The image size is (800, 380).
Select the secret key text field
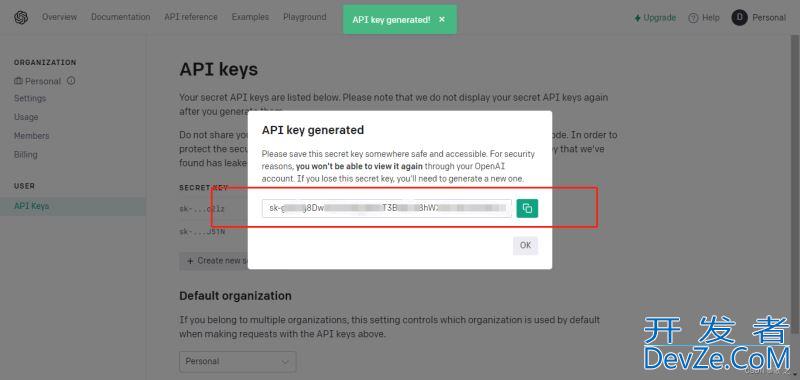[387, 208]
